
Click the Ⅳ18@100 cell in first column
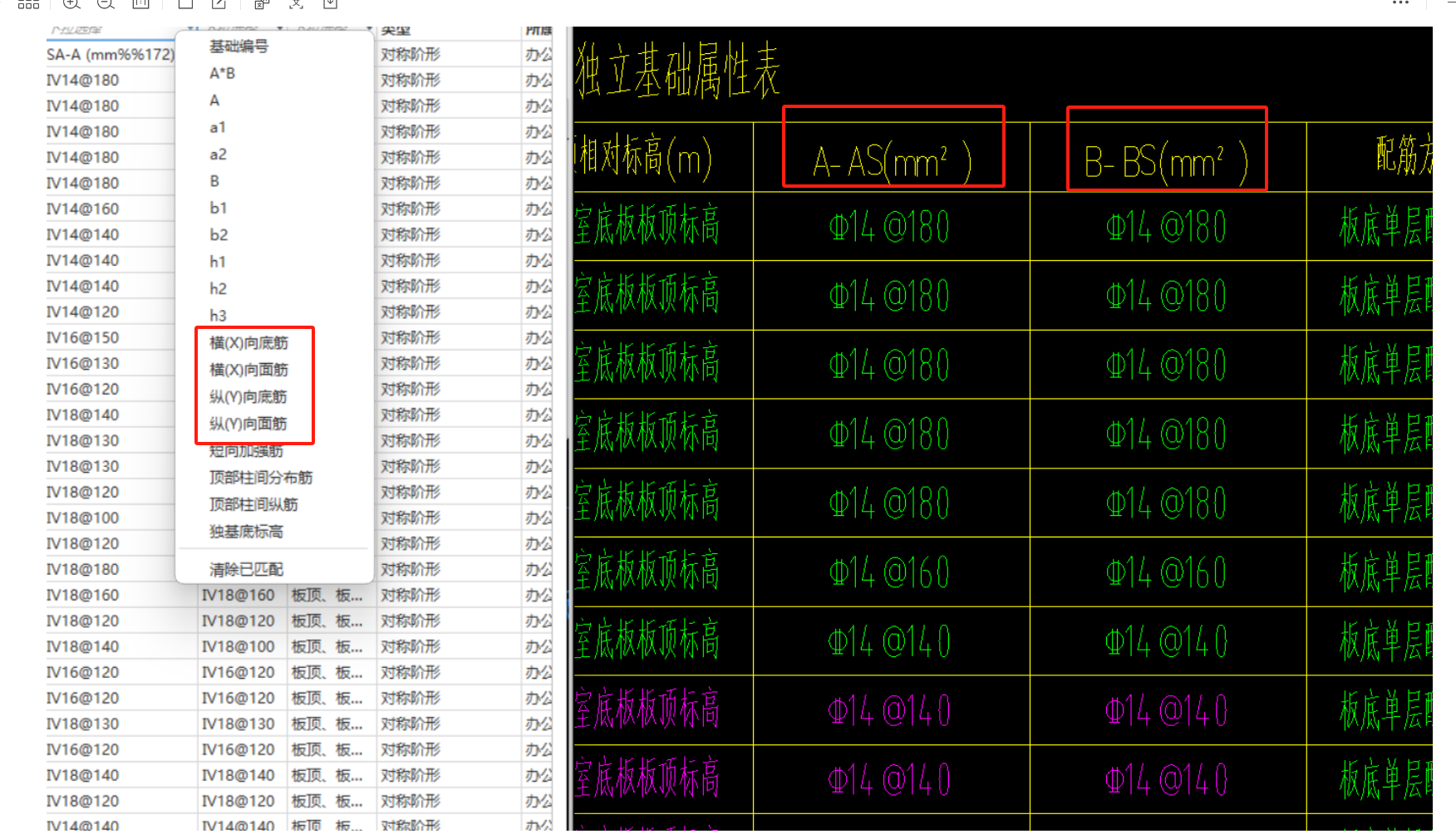tap(83, 518)
